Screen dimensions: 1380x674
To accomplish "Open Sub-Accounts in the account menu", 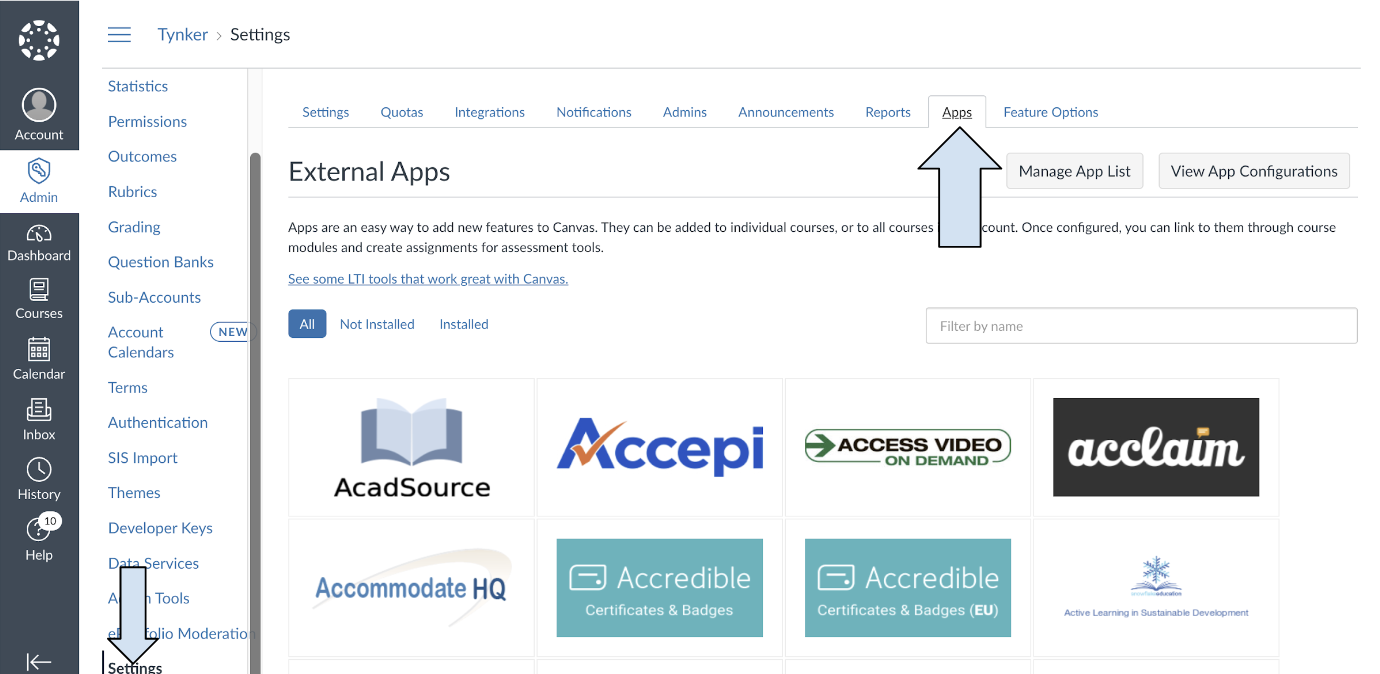I will (154, 297).
